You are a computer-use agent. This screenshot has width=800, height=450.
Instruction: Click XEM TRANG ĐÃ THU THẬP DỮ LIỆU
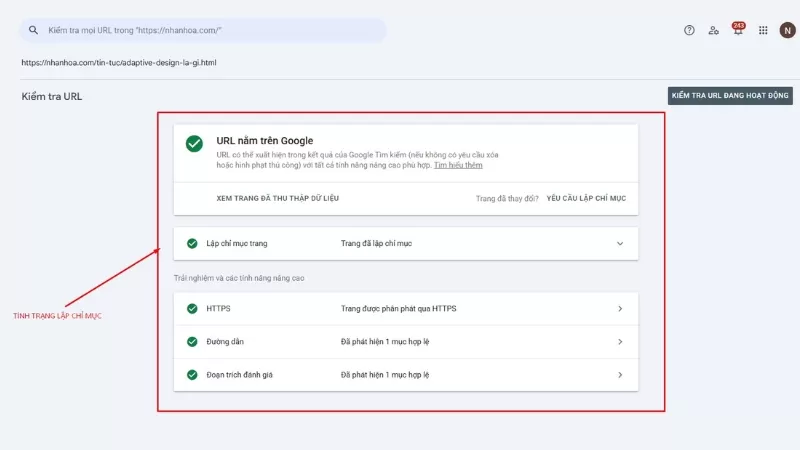278,198
